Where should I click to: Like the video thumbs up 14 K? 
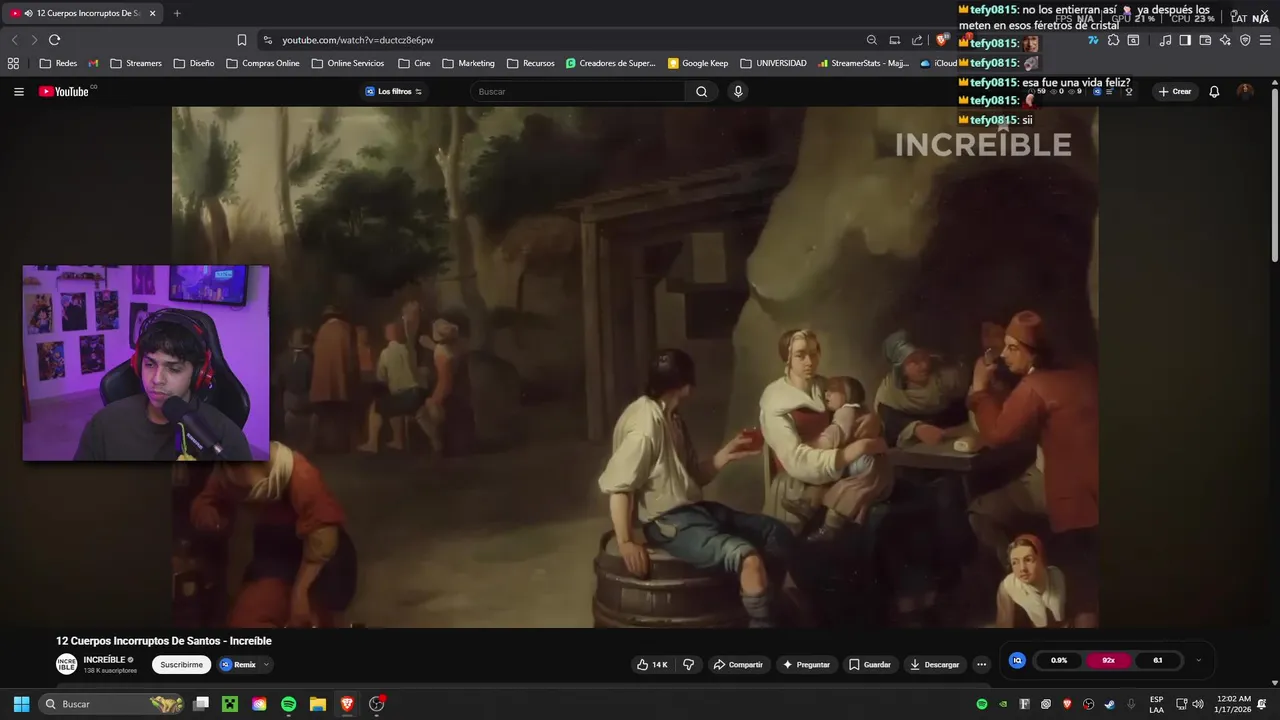(653, 664)
